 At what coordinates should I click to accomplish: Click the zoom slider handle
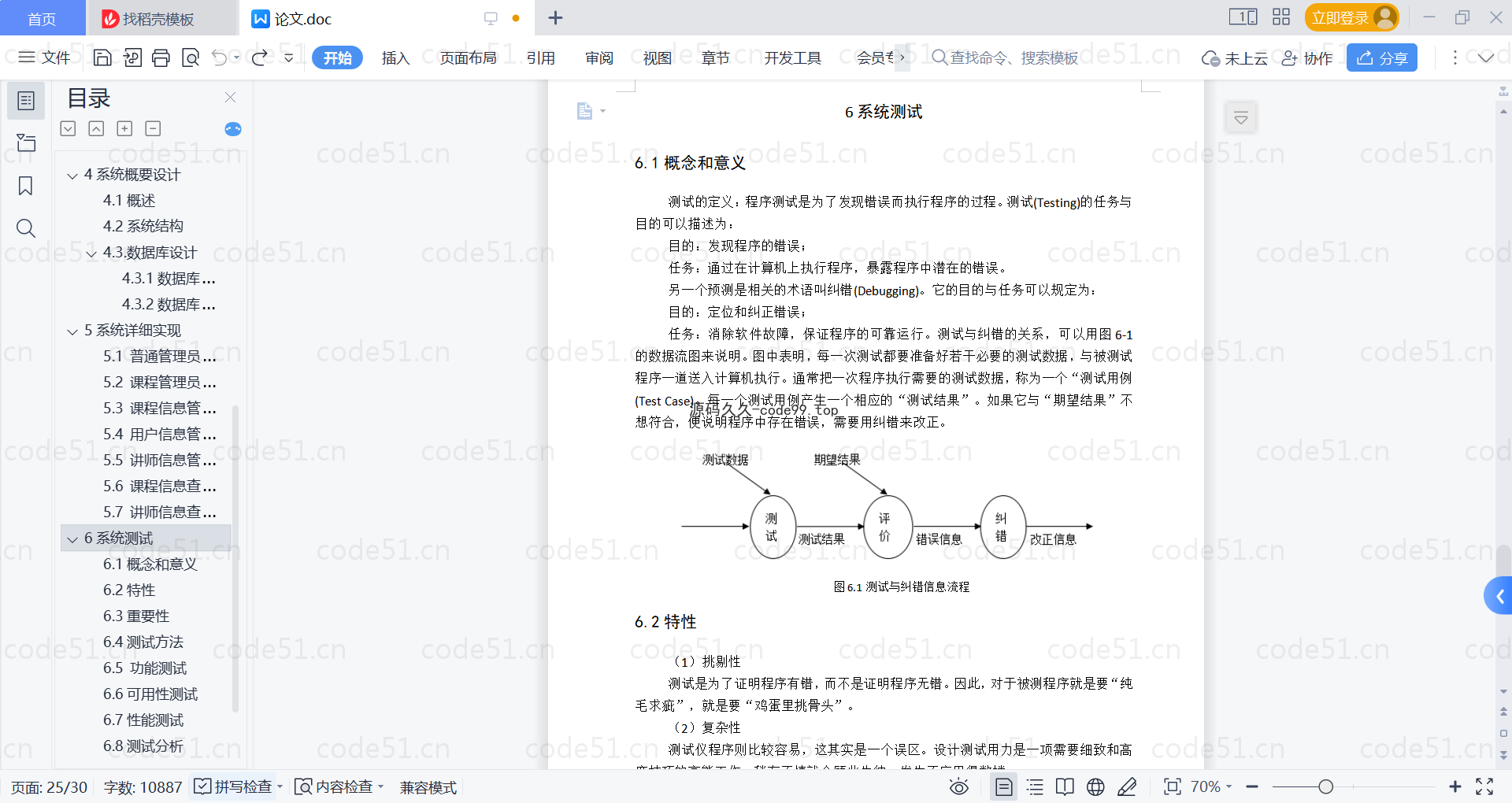tap(1326, 786)
